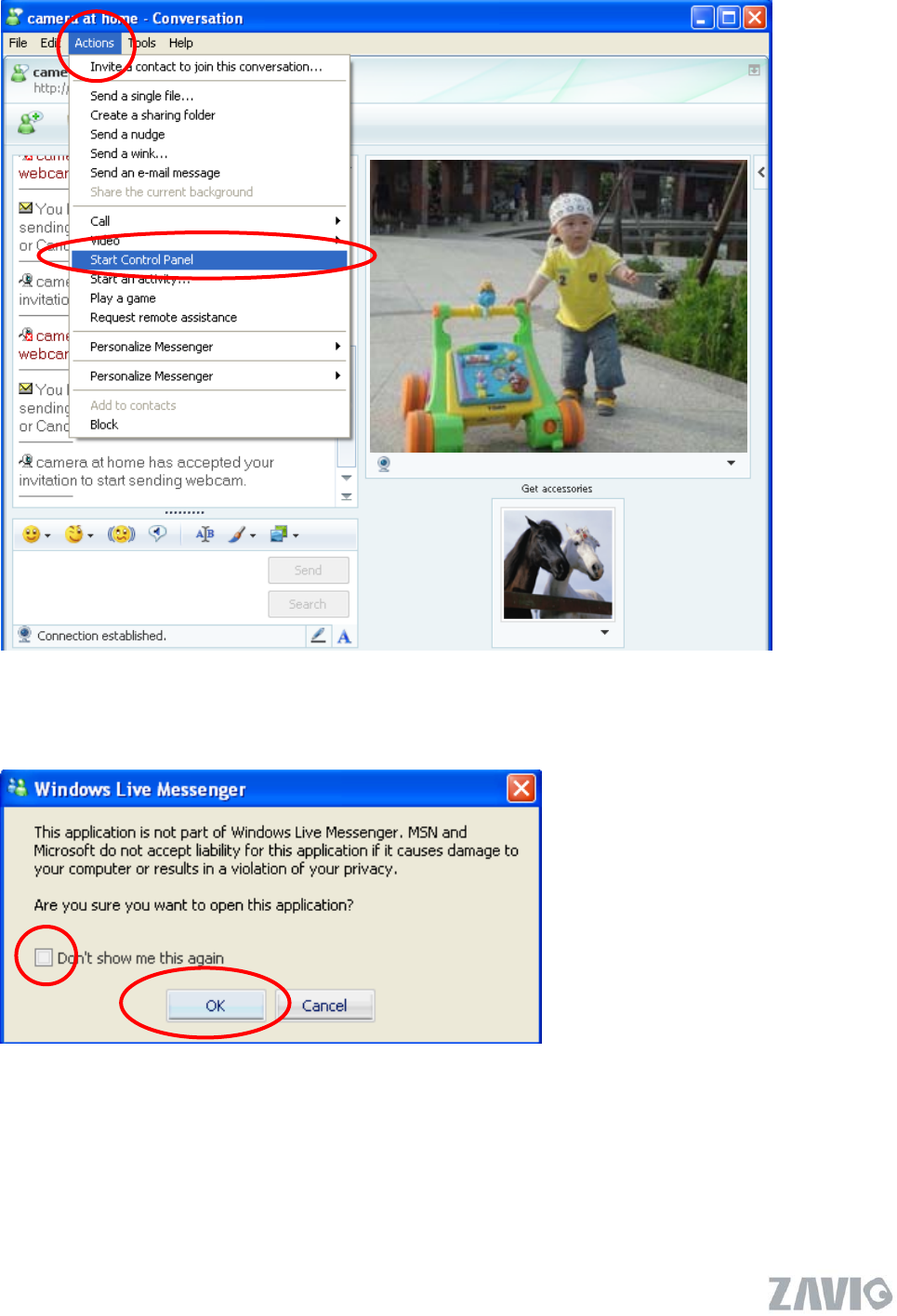897x1316 pixels.
Task: Click the contact avatar icon in header
Action: [x=20, y=72]
